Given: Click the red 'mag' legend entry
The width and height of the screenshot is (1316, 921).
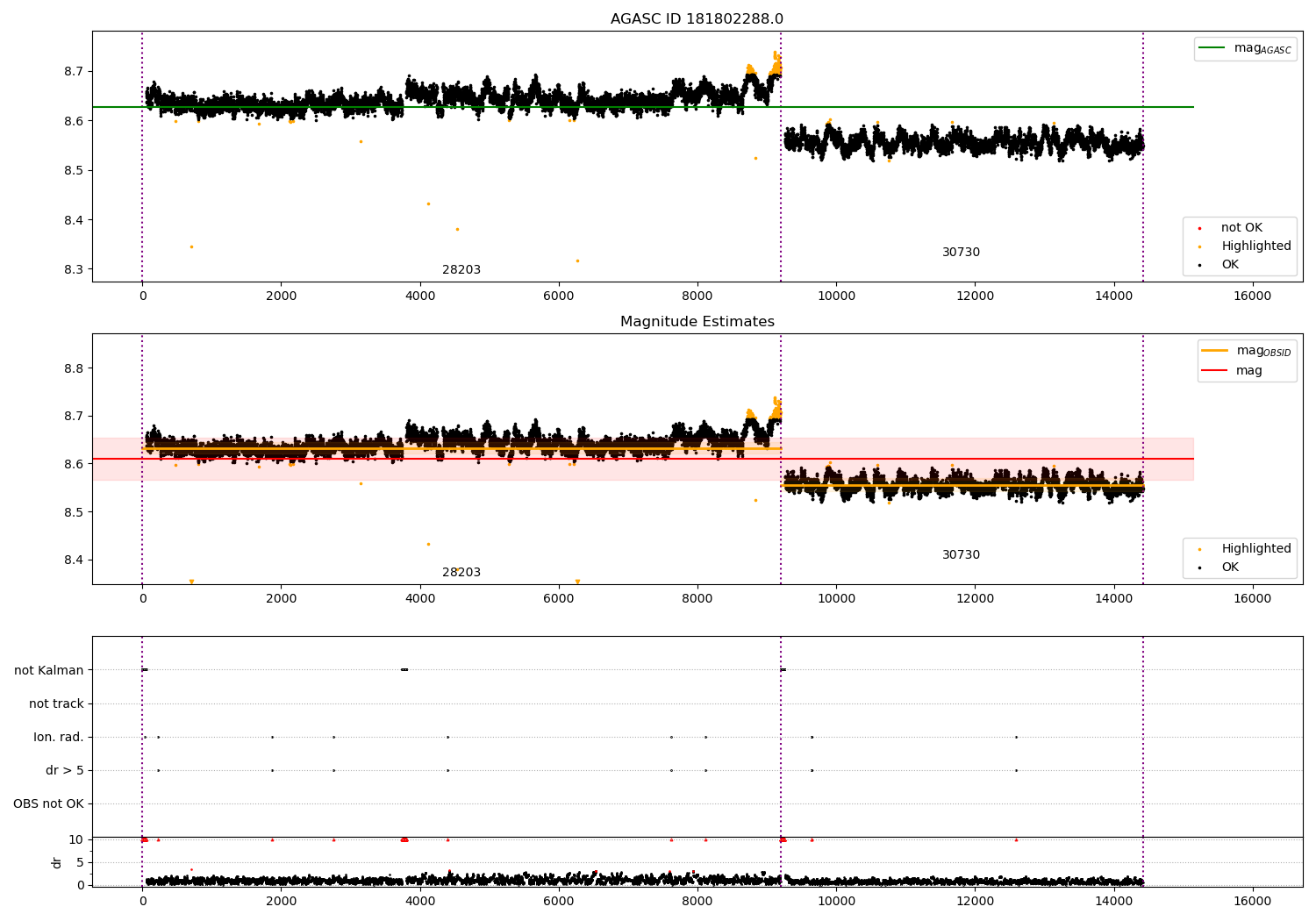Looking at the screenshot, I should (x=1233, y=371).
